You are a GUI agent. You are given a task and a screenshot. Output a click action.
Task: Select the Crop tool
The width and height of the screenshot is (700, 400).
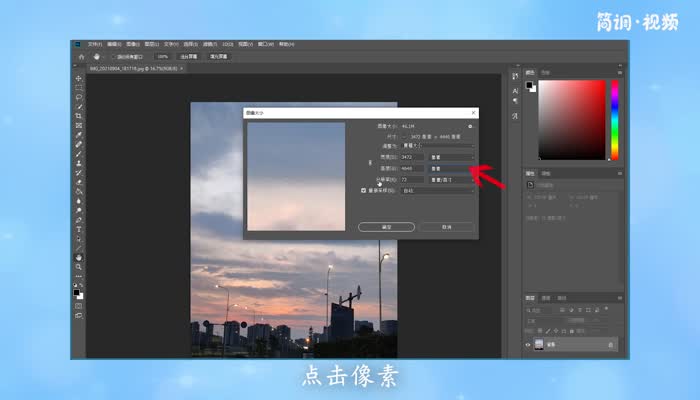pyautogui.click(x=79, y=116)
